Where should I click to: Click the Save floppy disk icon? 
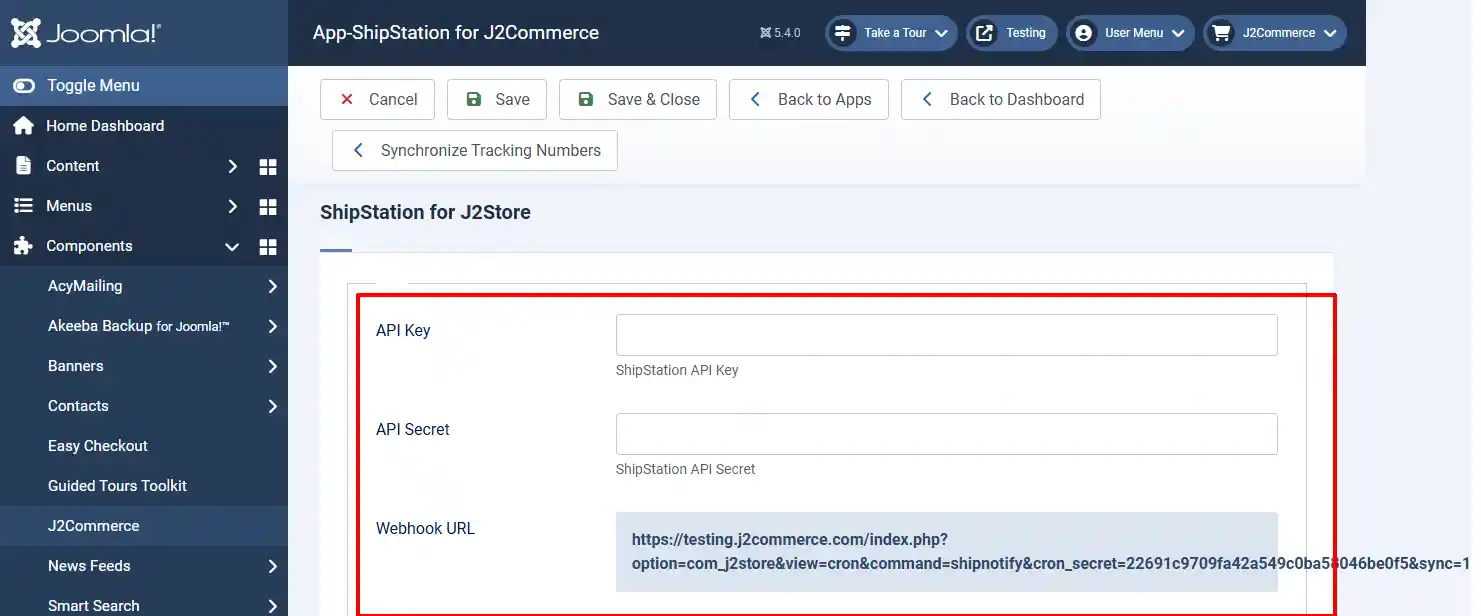474,99
